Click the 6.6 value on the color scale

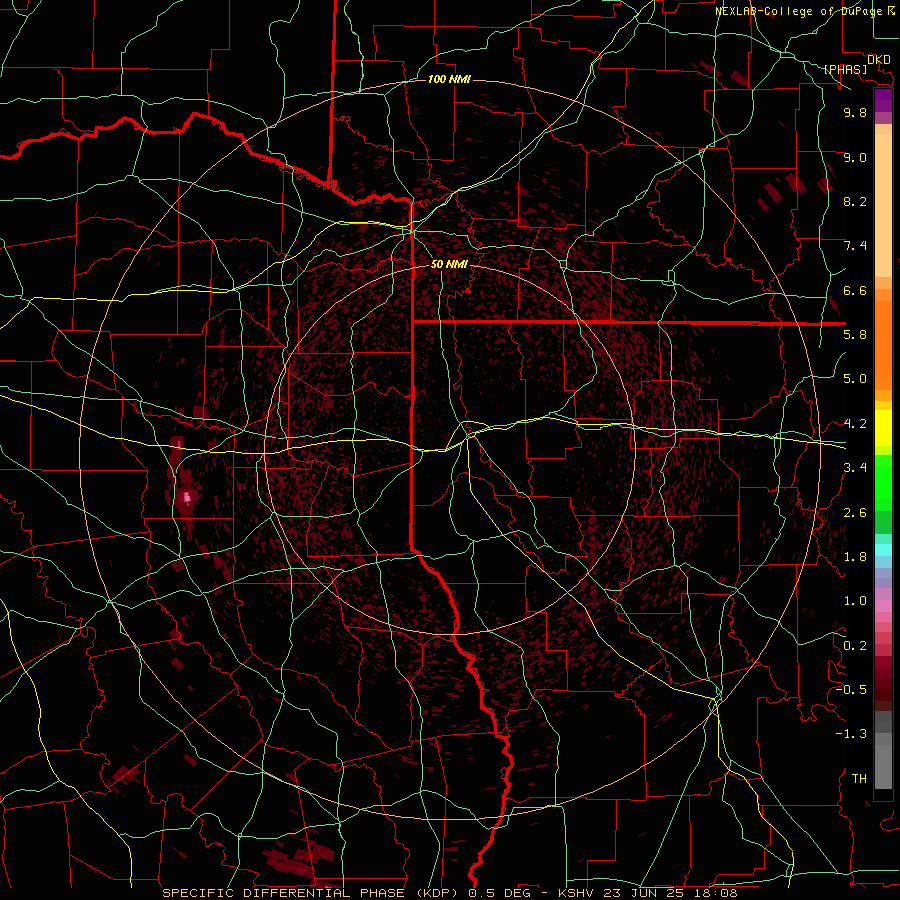point(855,290)
